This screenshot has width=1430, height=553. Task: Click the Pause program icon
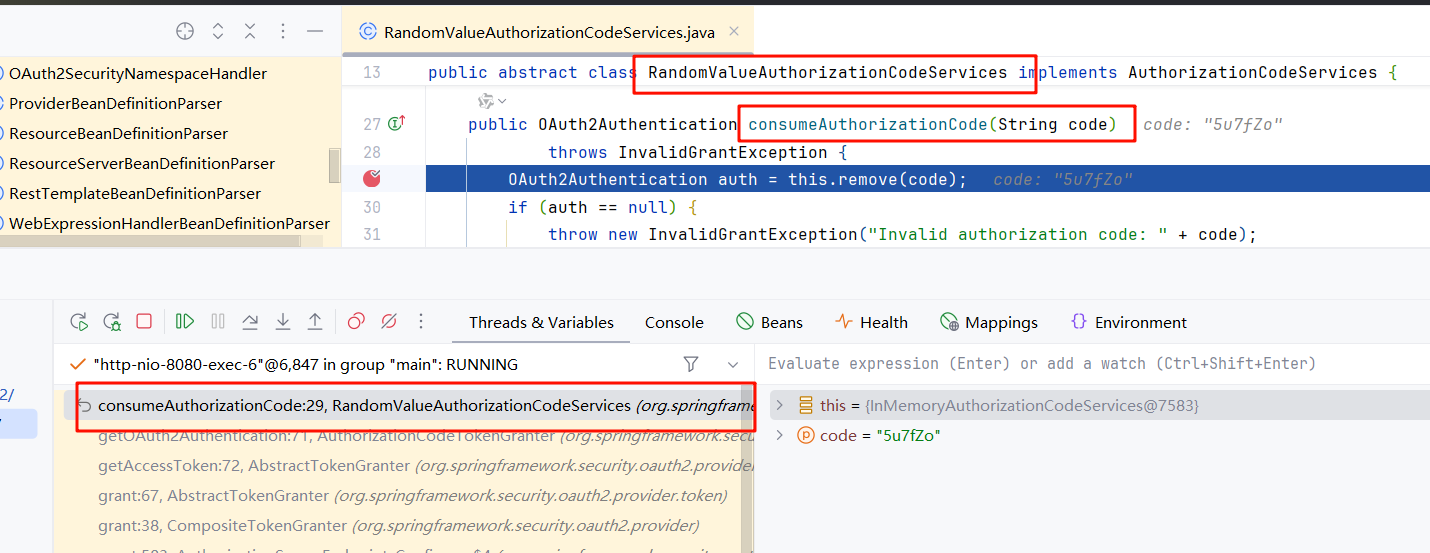point(218,322)
